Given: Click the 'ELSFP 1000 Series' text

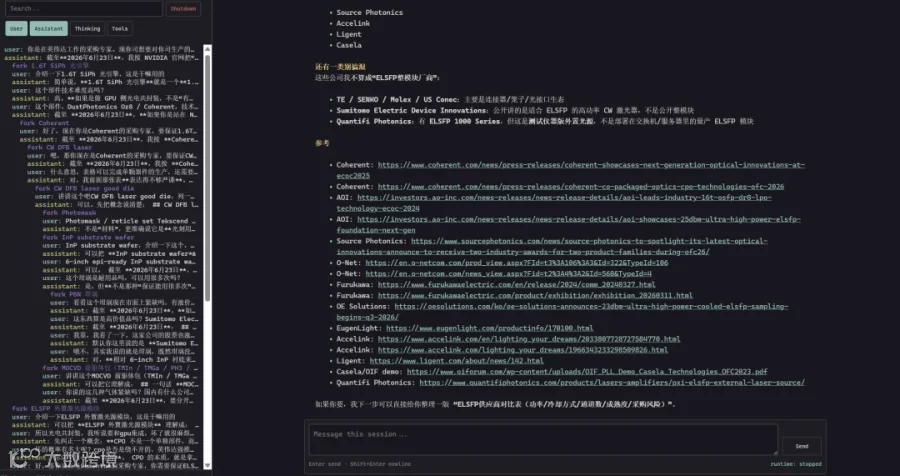Looking at the screenshot, I should click(x=464, y=121).
